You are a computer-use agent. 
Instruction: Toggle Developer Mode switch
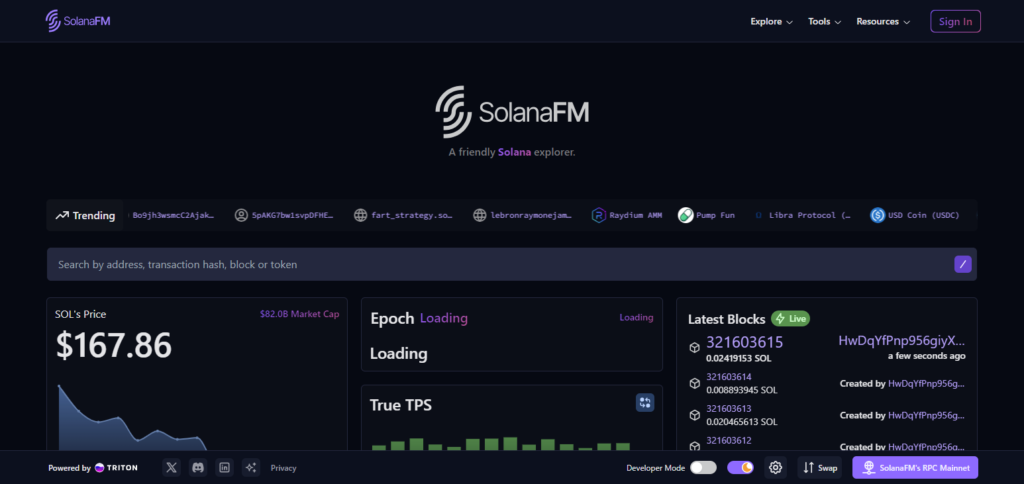coord(703,468)
